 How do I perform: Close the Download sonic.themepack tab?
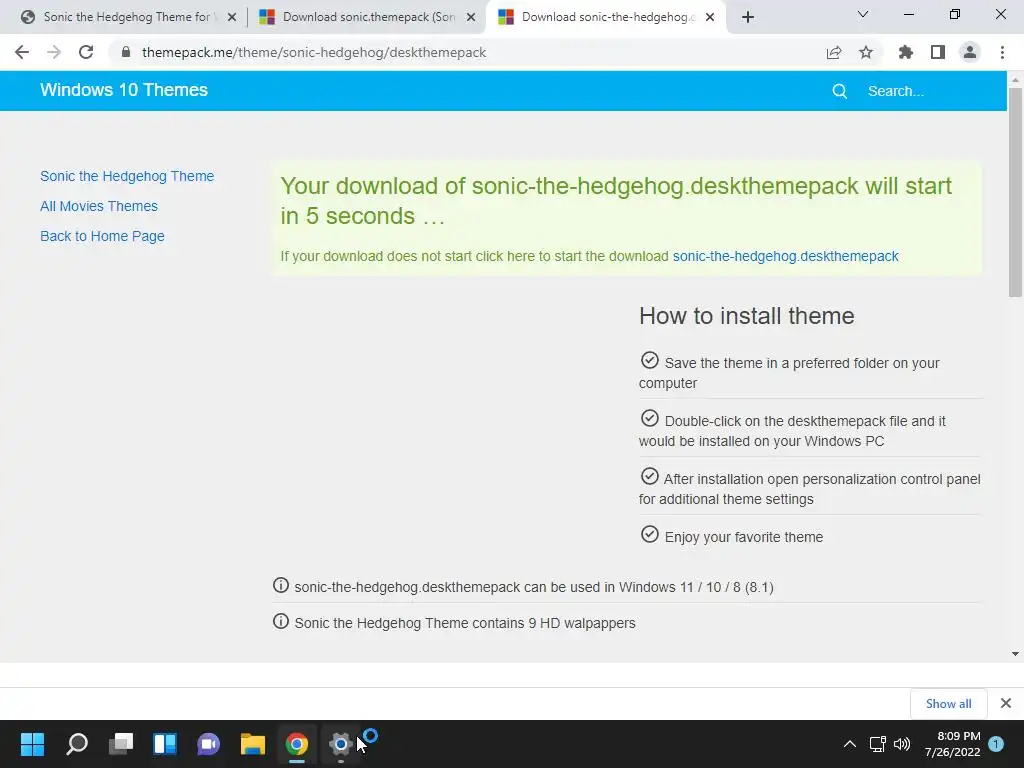pos(471,17)
